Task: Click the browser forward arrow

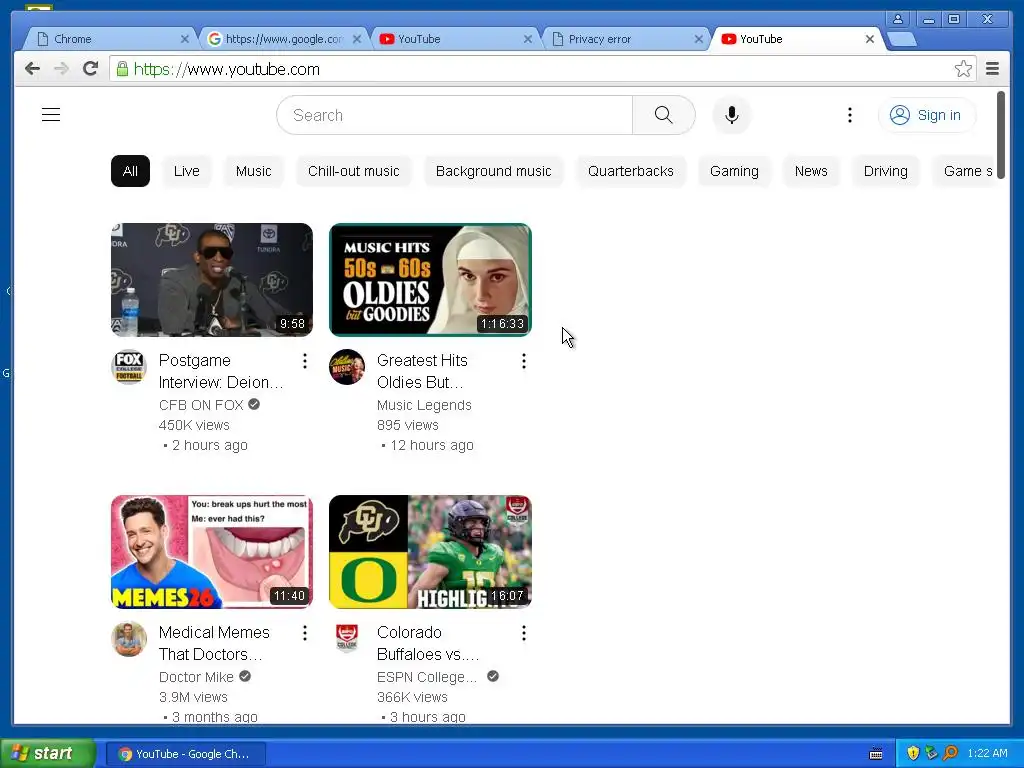Action: pyautogui.click(x=61, y=69)
